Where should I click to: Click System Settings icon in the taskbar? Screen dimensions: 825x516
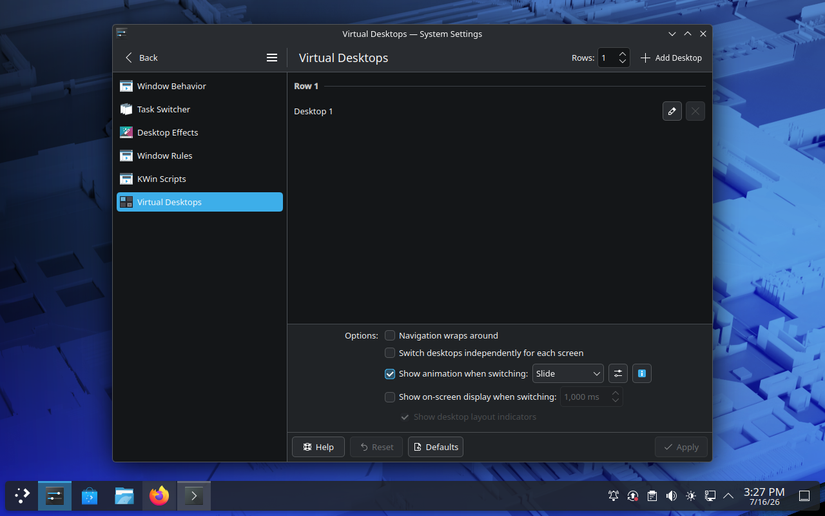pos(55,495)
